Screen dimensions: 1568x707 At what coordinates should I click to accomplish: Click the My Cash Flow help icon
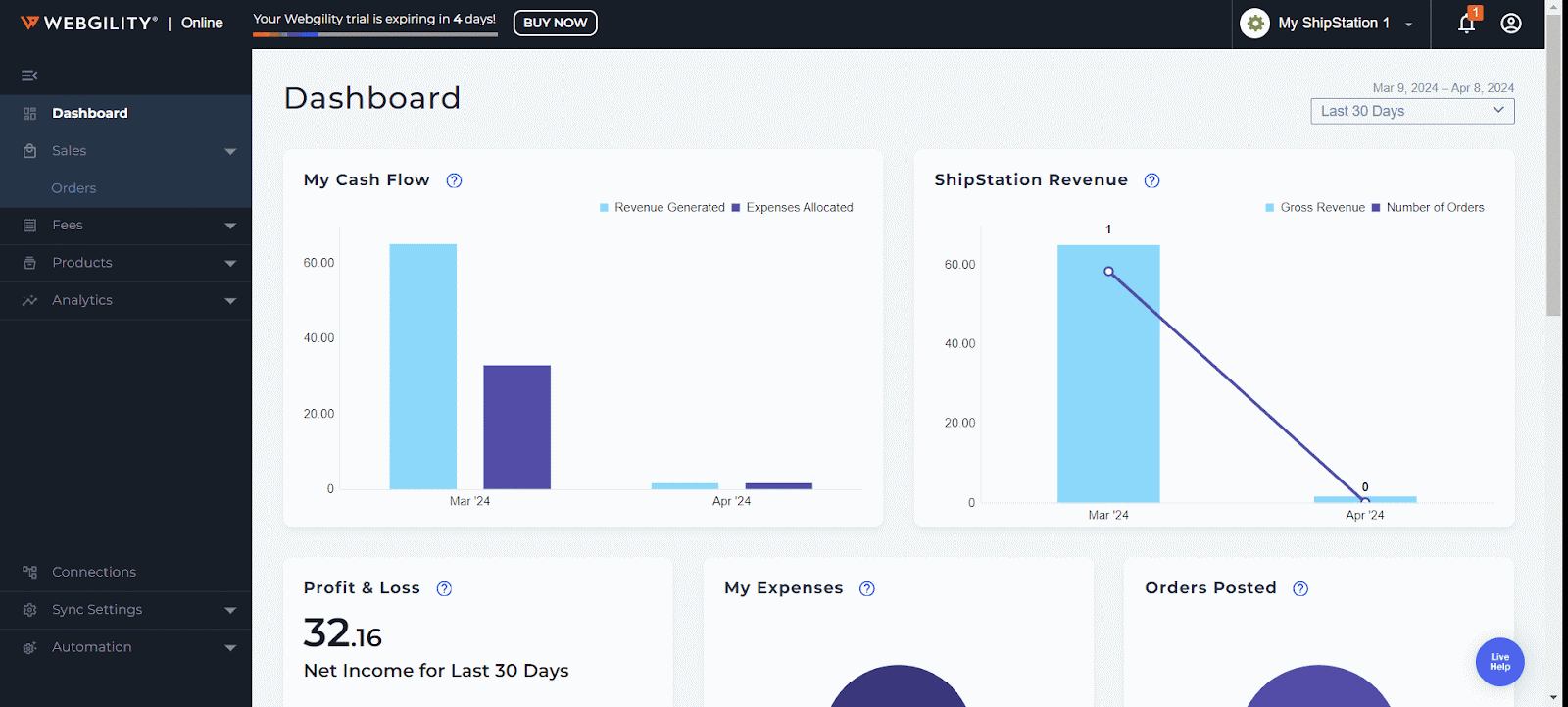tap(454, 180)
